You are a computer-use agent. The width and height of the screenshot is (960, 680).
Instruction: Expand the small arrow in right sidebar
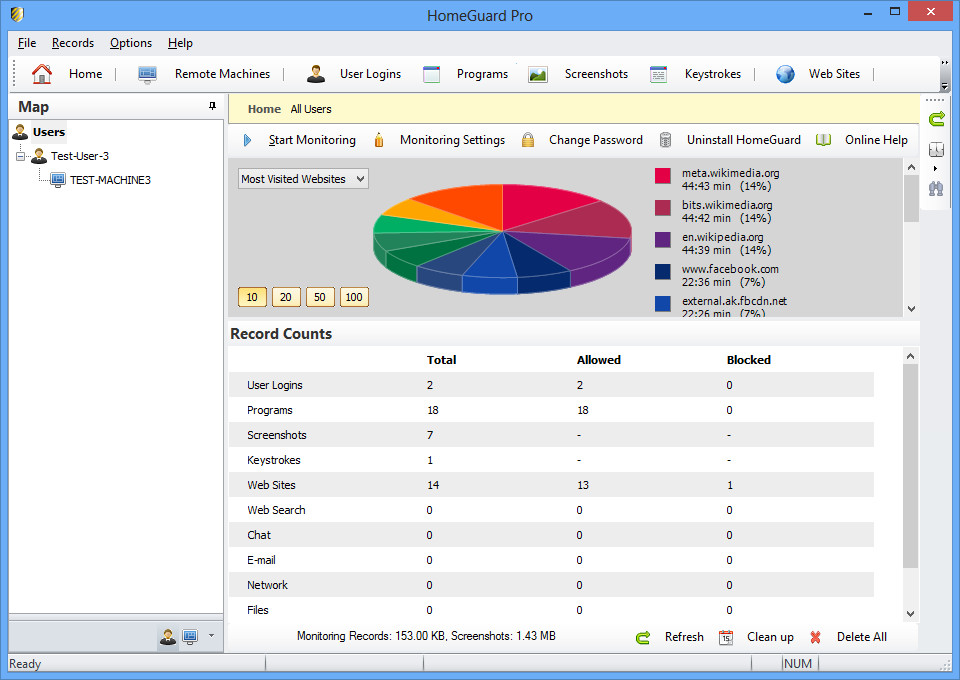tap(936, 168)
